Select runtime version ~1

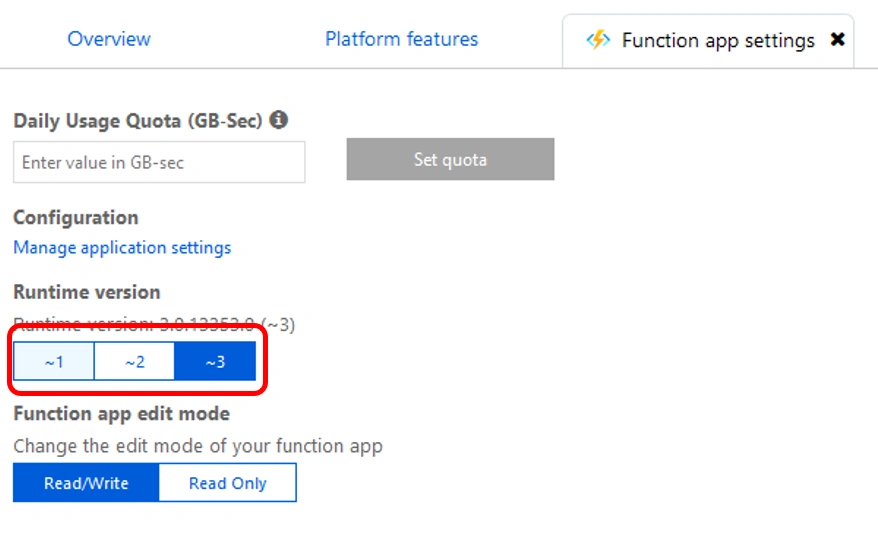54,361
